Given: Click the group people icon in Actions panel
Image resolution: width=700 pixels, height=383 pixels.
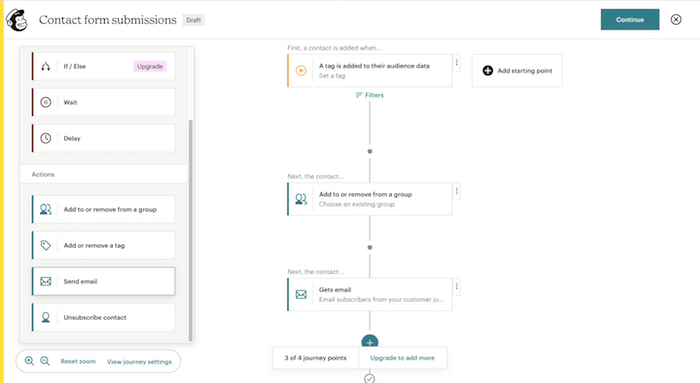Looking at the screenshot, I should click(x=46, y=209).
